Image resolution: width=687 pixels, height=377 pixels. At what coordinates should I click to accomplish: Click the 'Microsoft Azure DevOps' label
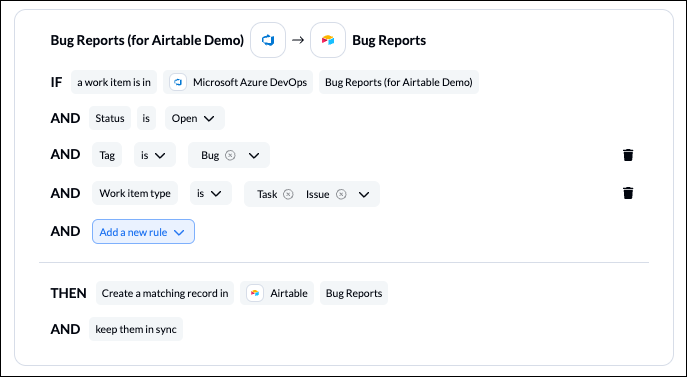pos(250,82)
